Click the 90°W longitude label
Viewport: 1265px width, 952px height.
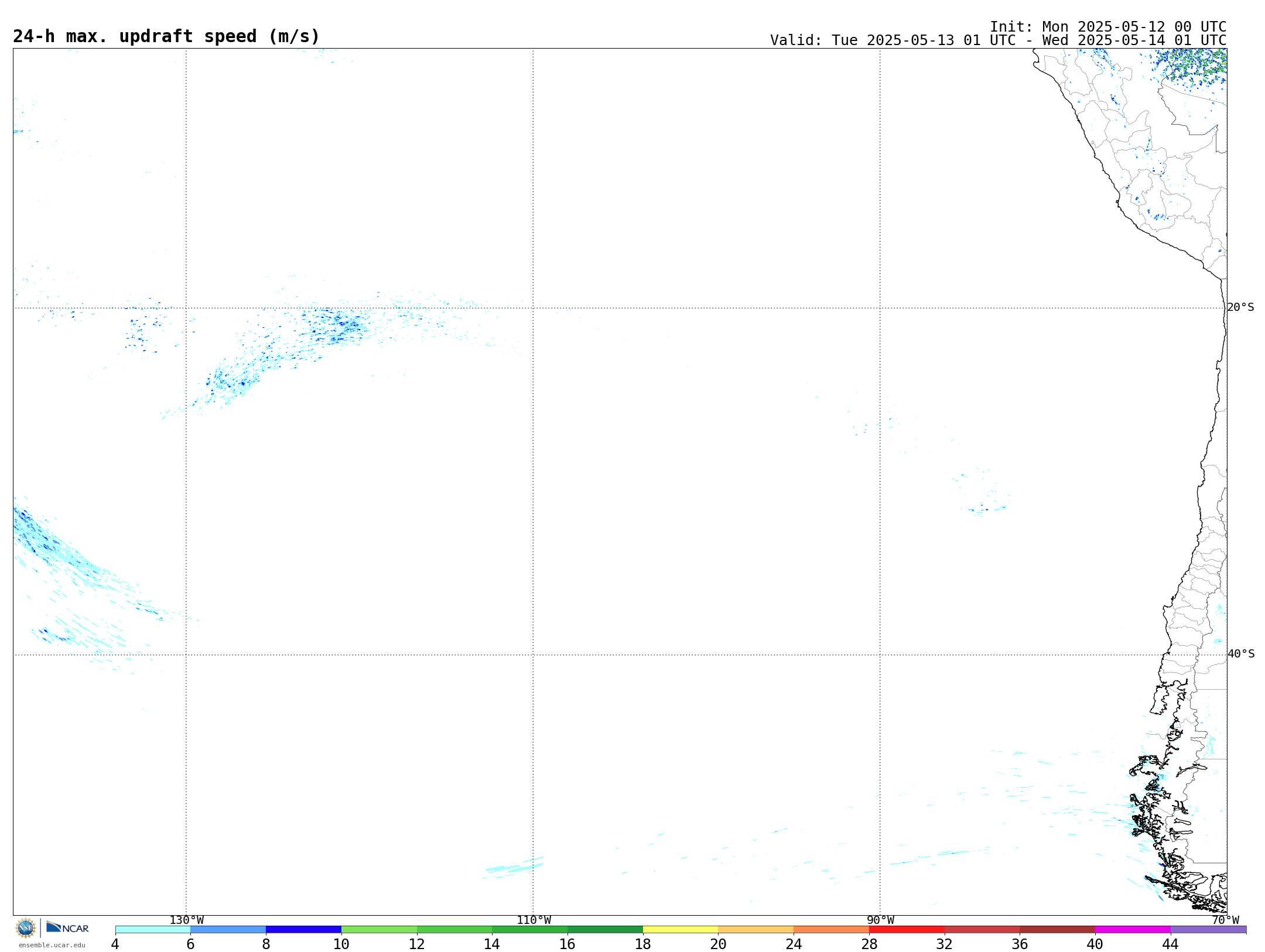[880, 920]
